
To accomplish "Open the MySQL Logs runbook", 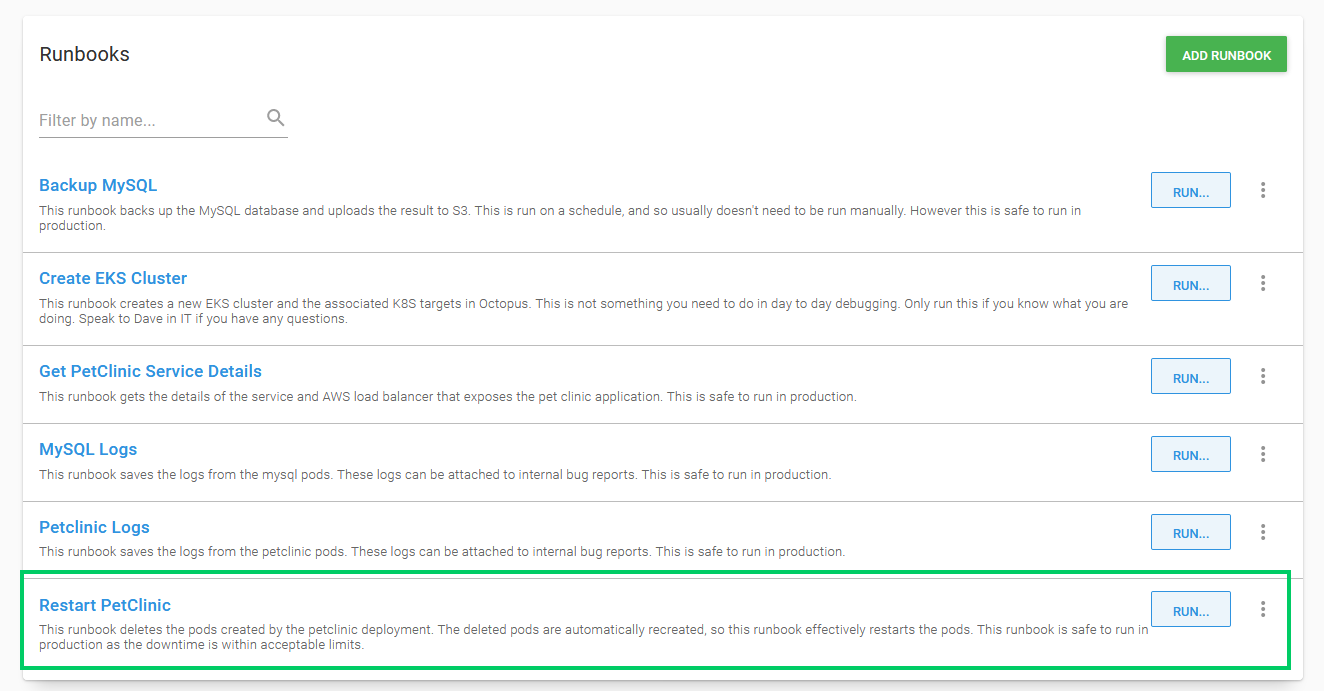I will [x=87, y=449].
